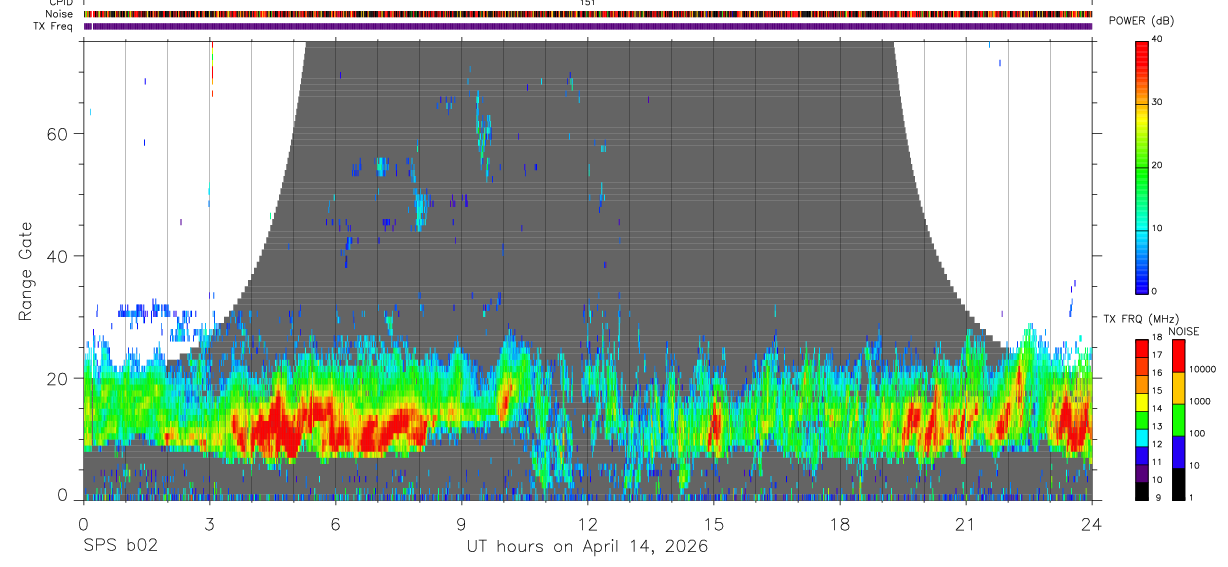Pick the yellow 14-15 MHz TX FRQ swatch
The image size is (1228, 567).
pyautogui.click(x=1142, y=403)
